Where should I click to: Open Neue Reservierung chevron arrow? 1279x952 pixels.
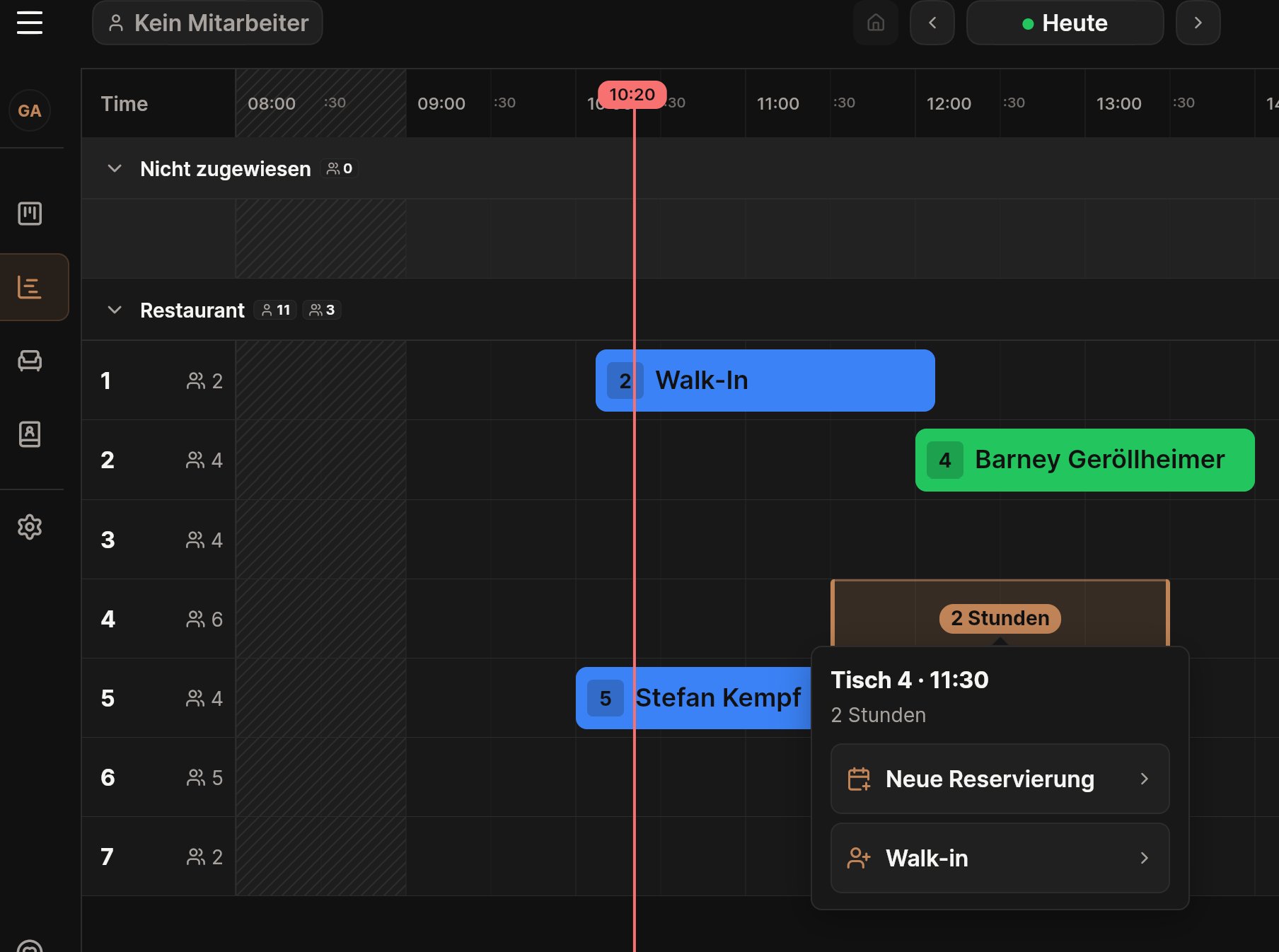coord(1144,779)
